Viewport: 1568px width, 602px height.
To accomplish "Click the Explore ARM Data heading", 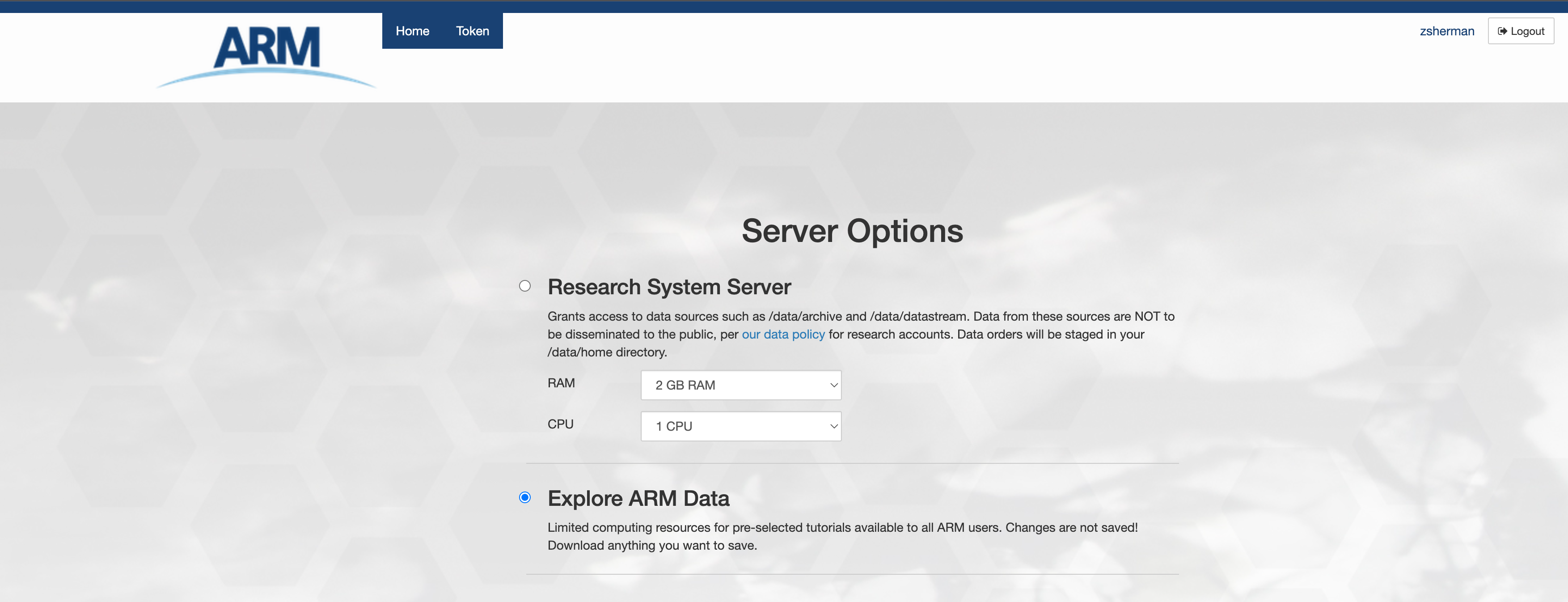I will [x=638, y=498].
